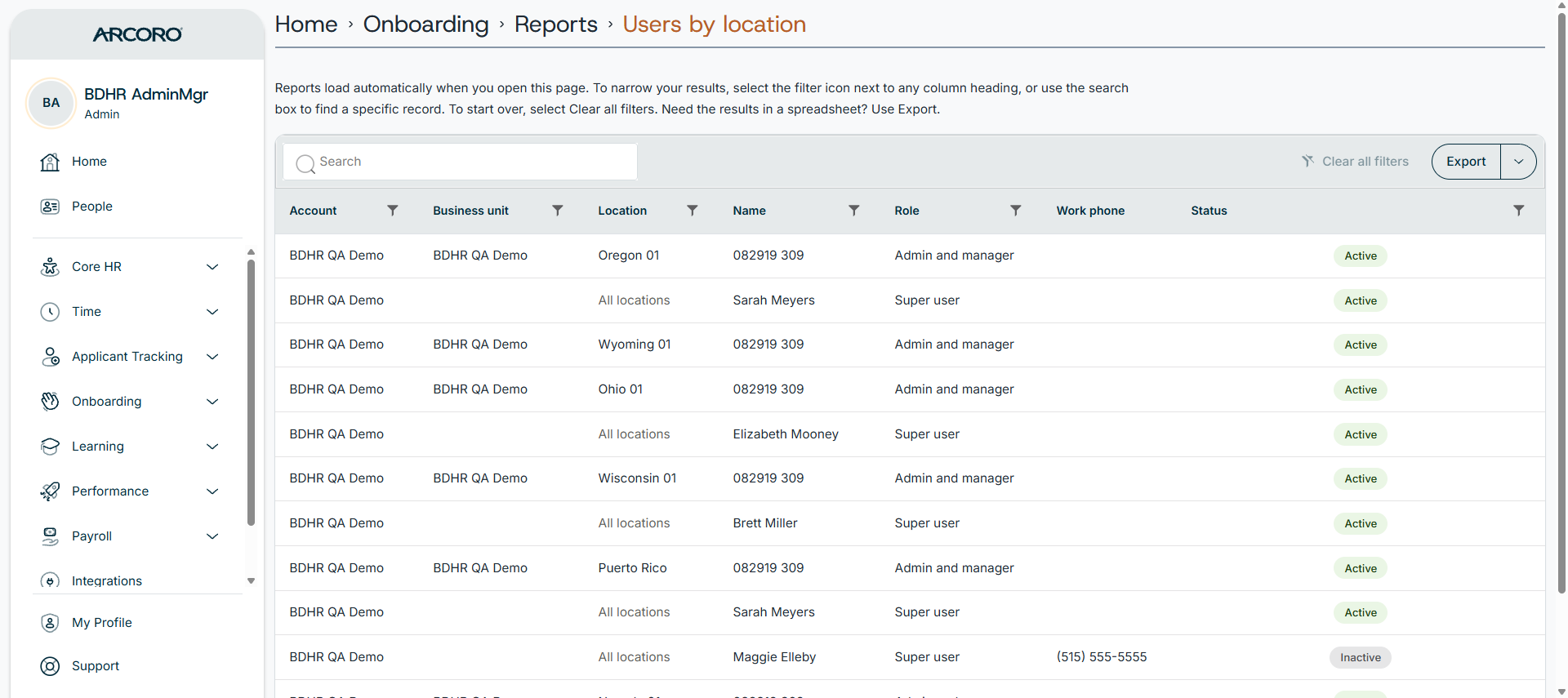Image resolution: width=1568 pixels, height=698 pixels.
Task: Click Clear all filters
Action: pyautogui.click(x=1355, y=162)
